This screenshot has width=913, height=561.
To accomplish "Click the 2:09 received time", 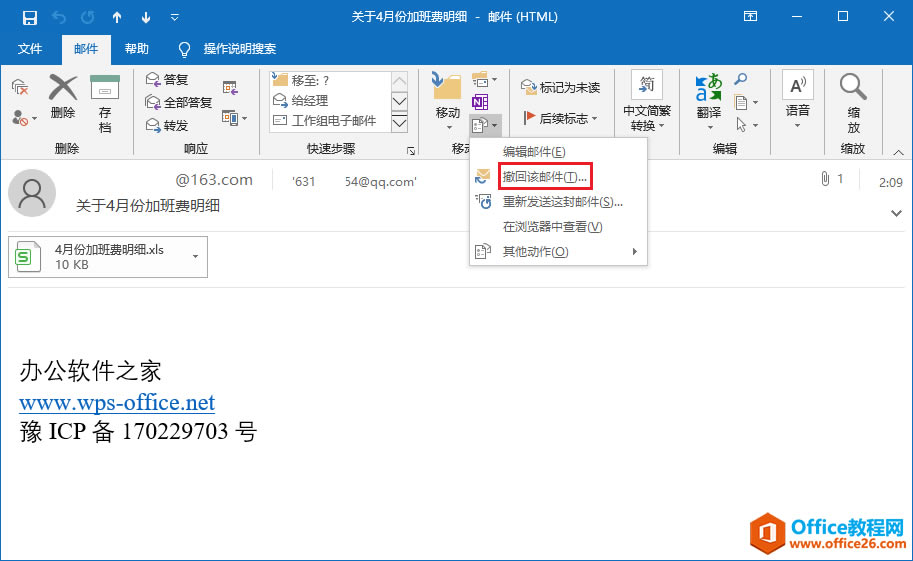I will click(890, 183).
